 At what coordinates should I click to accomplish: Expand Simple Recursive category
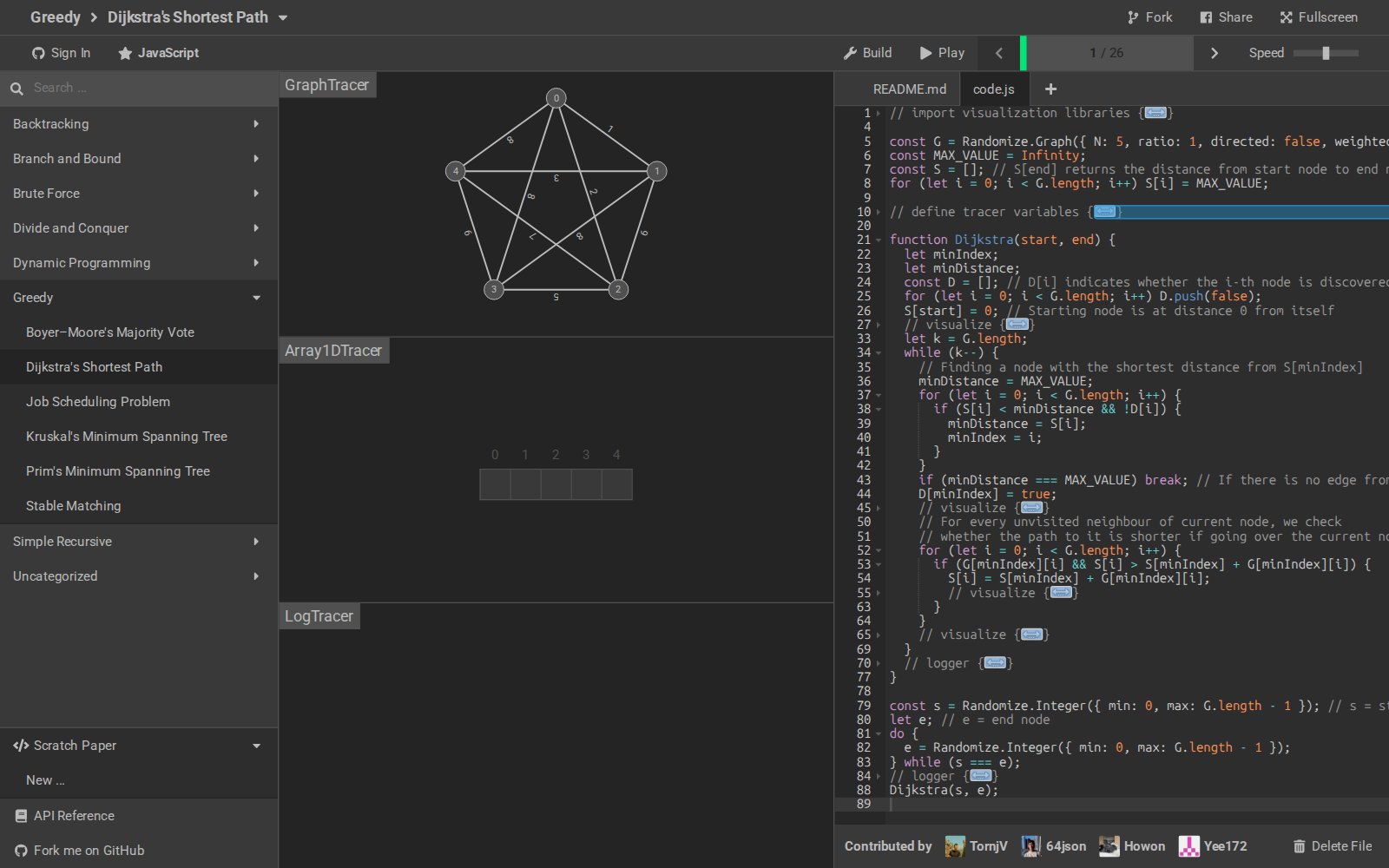tap(139, 542)
